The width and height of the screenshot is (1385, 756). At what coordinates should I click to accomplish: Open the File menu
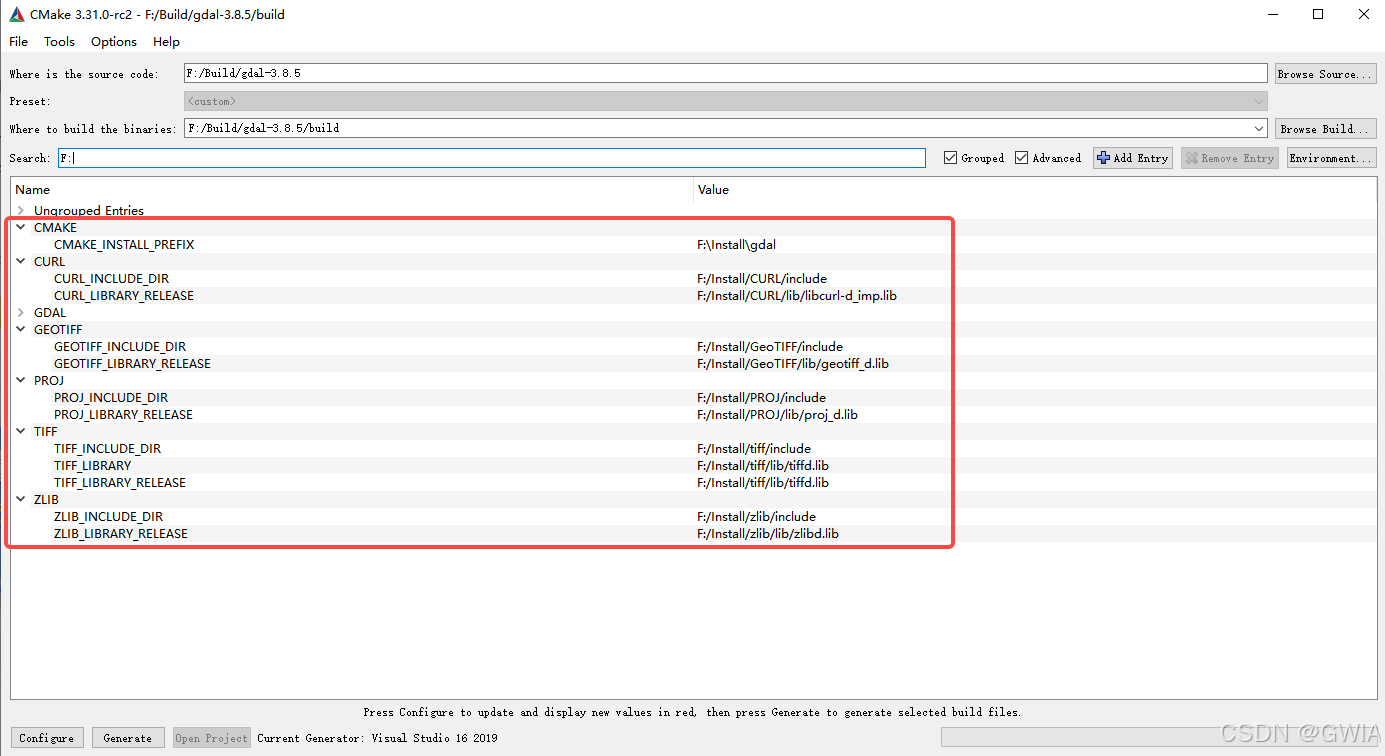pyautogui.click(x=18, y=41)
